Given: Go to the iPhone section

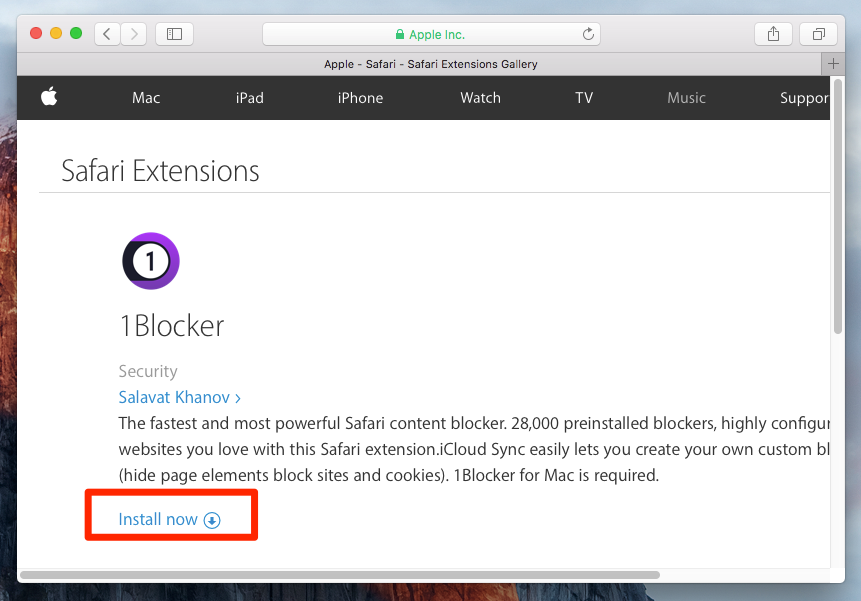Looking at the screenshot, I should point(360,98).
